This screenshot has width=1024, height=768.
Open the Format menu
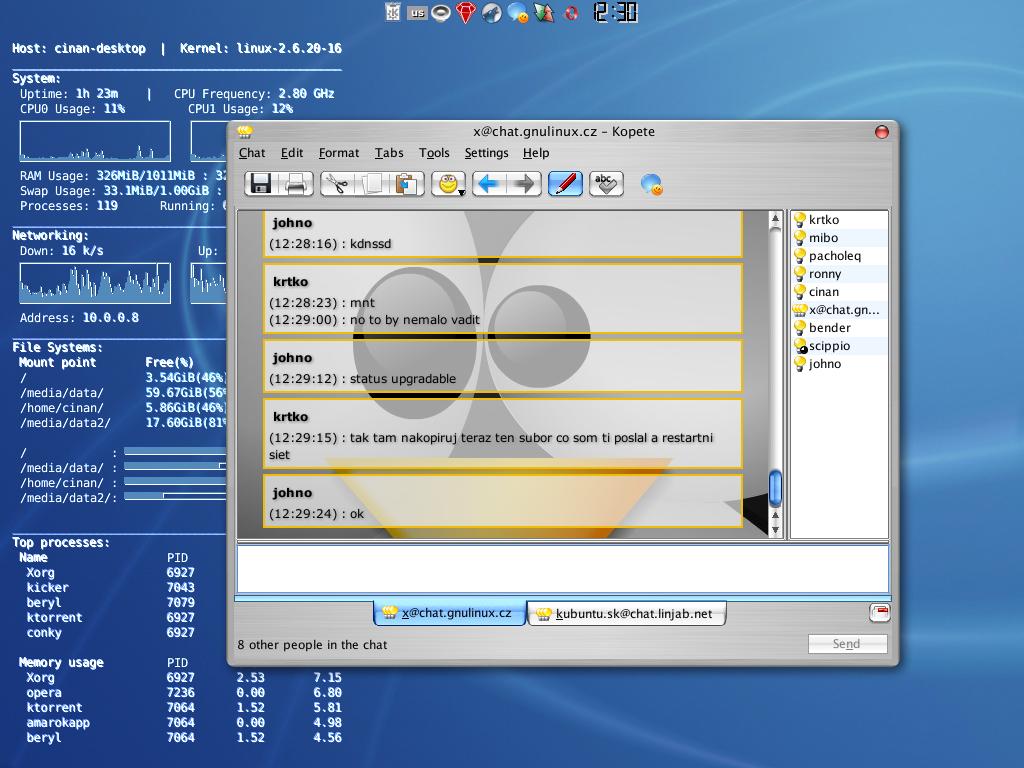pyautogui.click(x=338, y=153)
